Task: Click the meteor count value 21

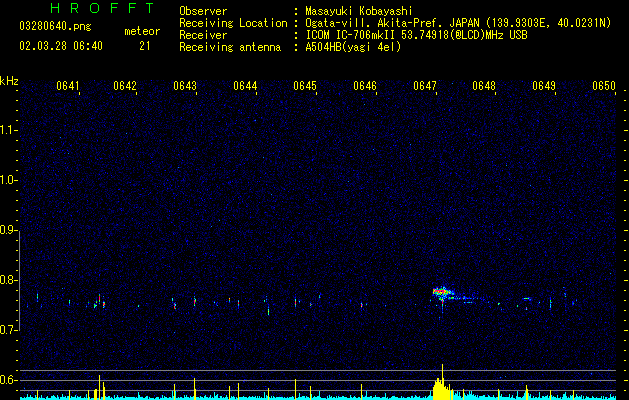Action: tap(145, 46)
